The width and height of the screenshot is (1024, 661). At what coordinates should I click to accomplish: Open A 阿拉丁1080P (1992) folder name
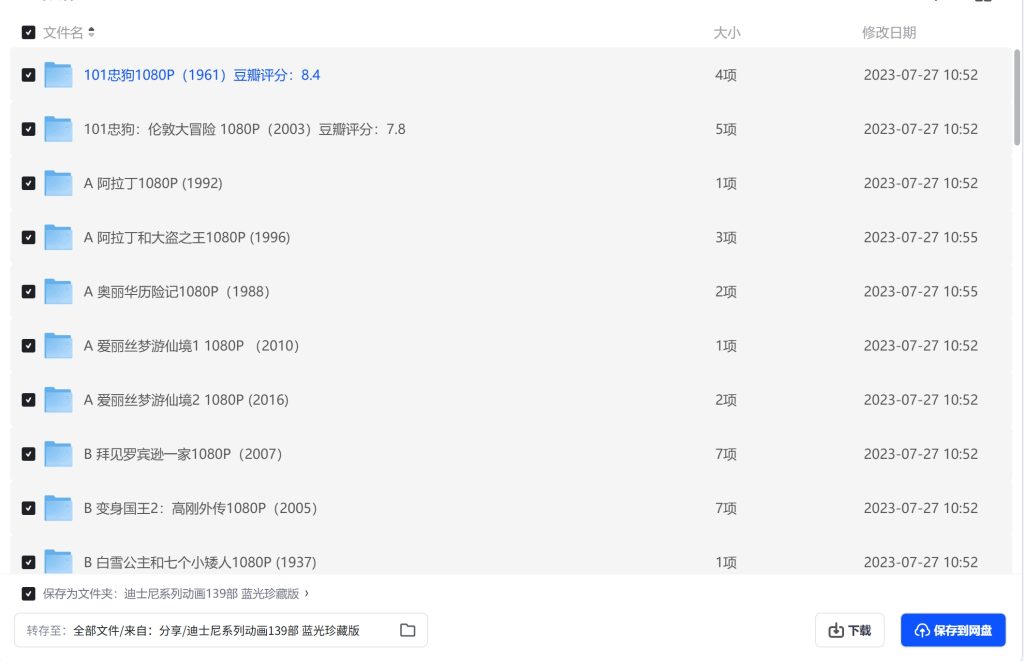(x=153, y=184)
